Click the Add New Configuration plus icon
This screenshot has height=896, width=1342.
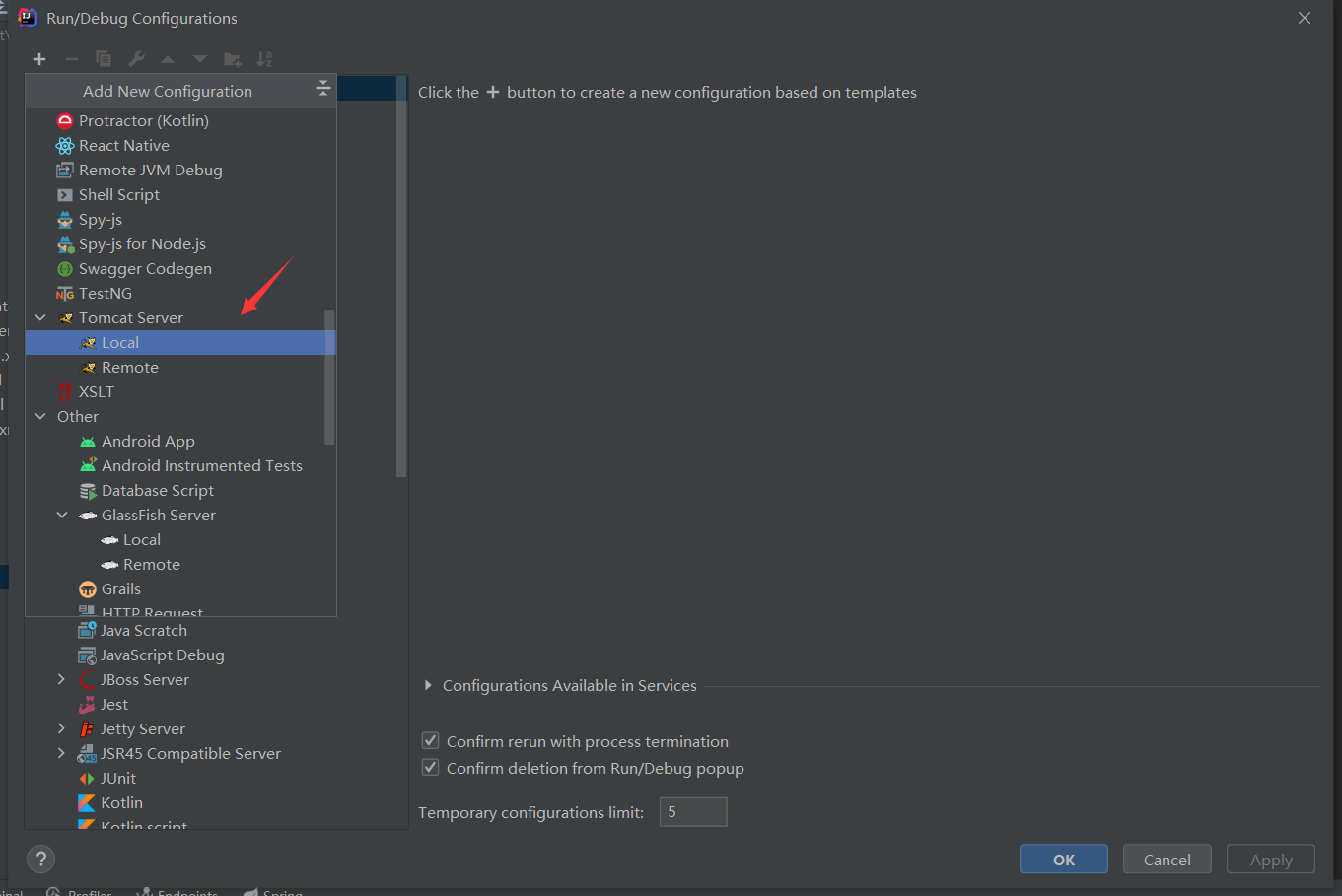(39, 59)
